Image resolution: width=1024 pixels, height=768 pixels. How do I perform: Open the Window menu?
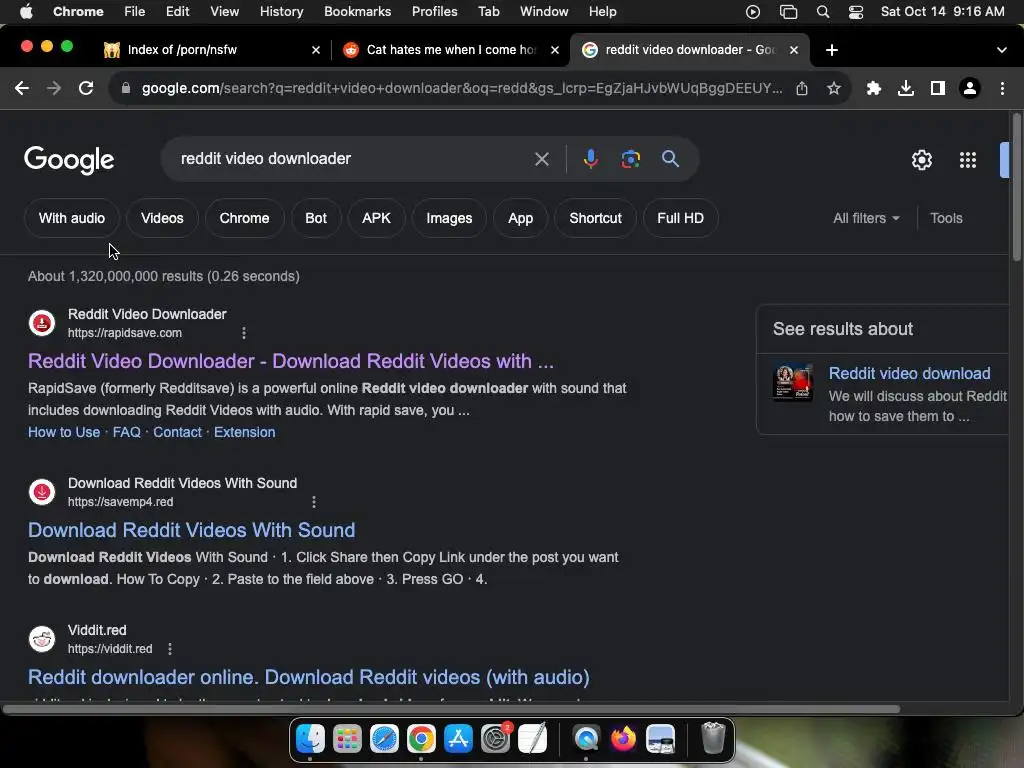click(x=543, y=12)
